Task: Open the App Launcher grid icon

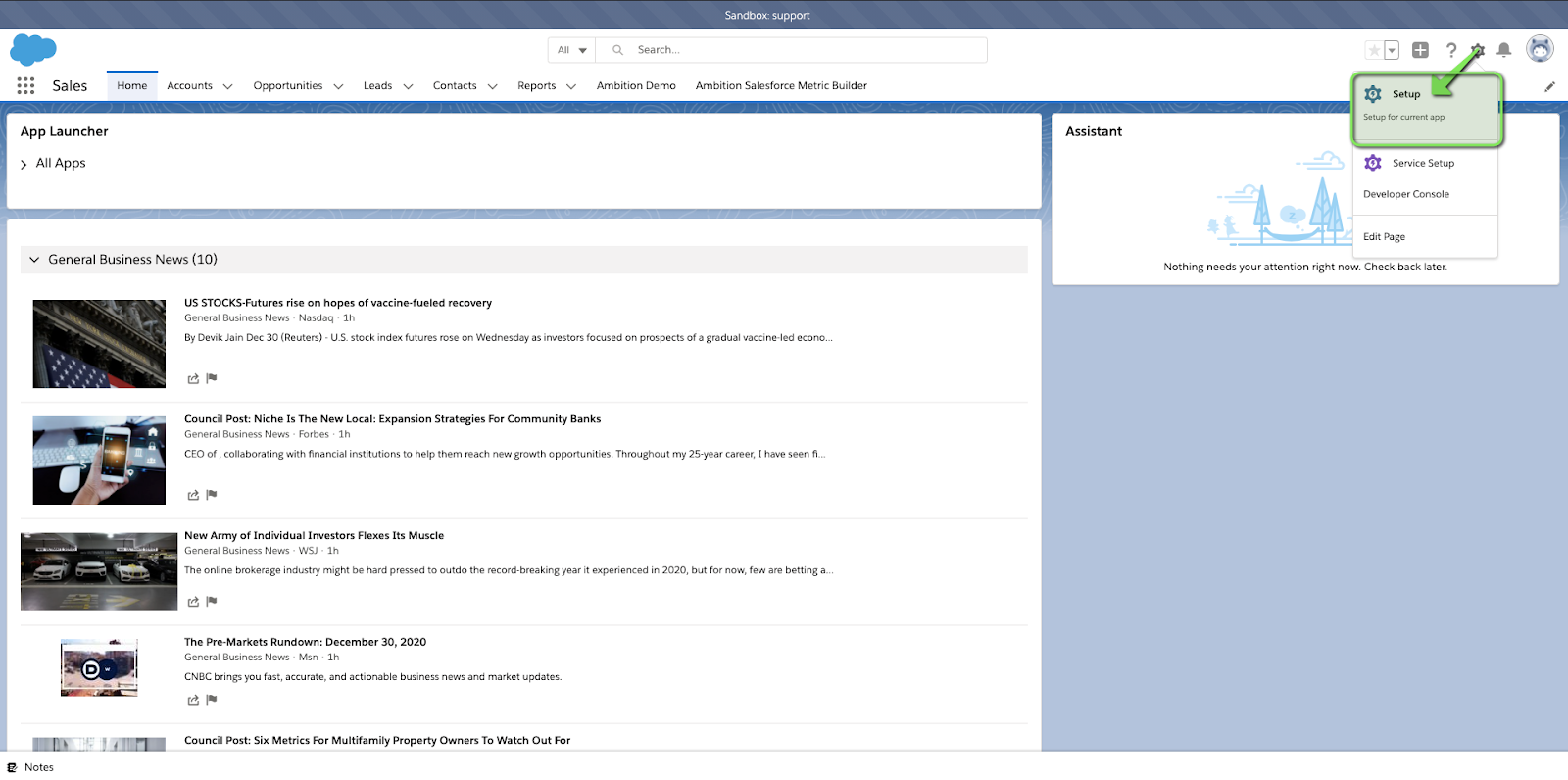Action: pyautogui.click(x=25, y=86)
